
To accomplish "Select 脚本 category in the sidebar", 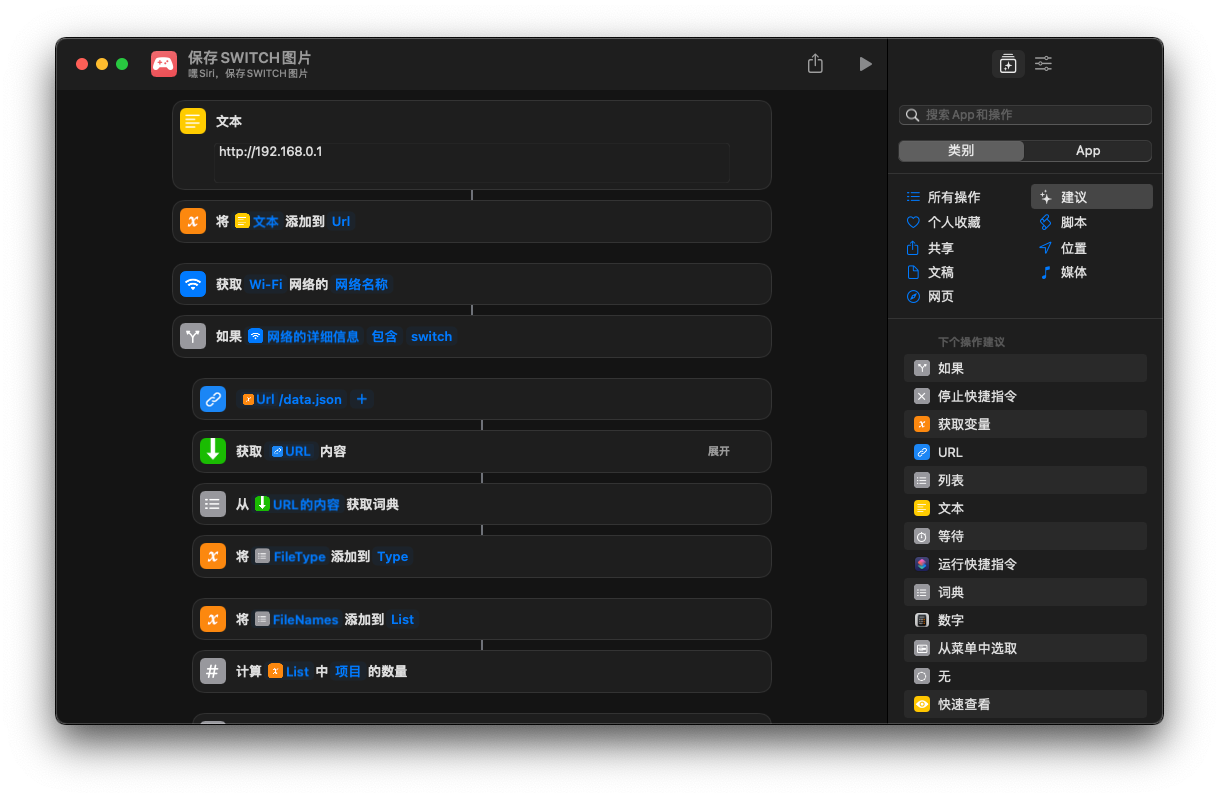I will point(1073,222).
